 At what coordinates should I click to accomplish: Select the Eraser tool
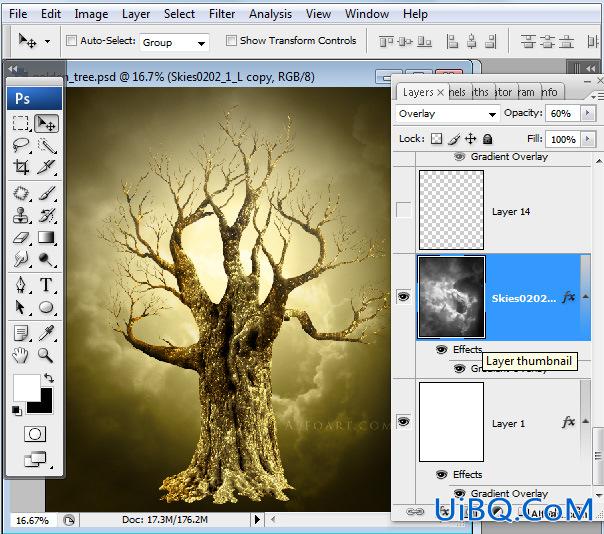pyautogui.click(x=20, y=238)
